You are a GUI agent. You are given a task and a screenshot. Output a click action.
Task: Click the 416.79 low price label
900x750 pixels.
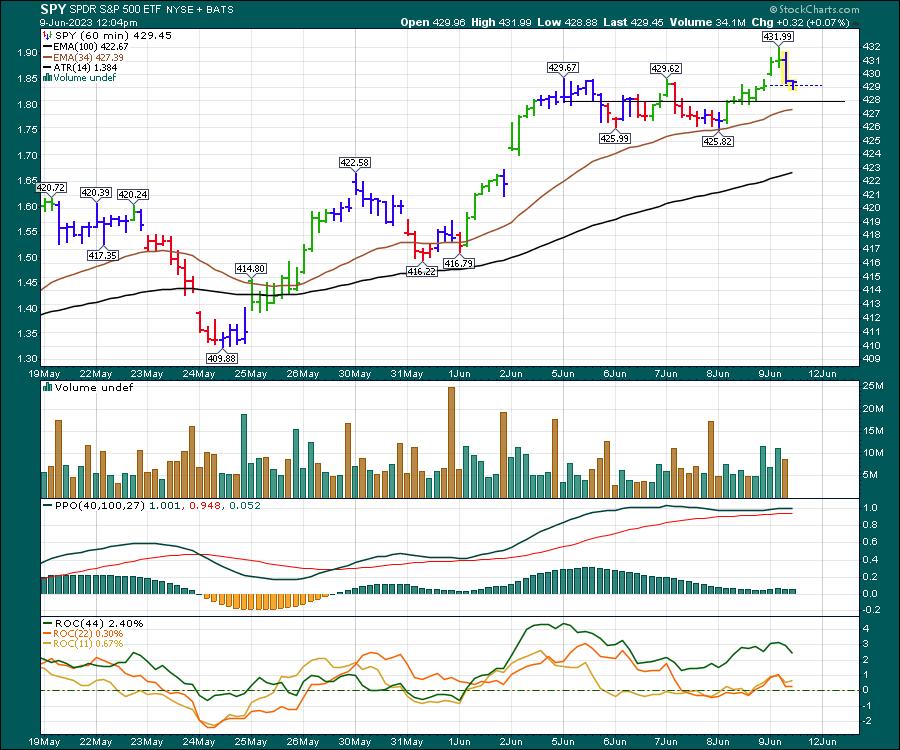point(459,263)
